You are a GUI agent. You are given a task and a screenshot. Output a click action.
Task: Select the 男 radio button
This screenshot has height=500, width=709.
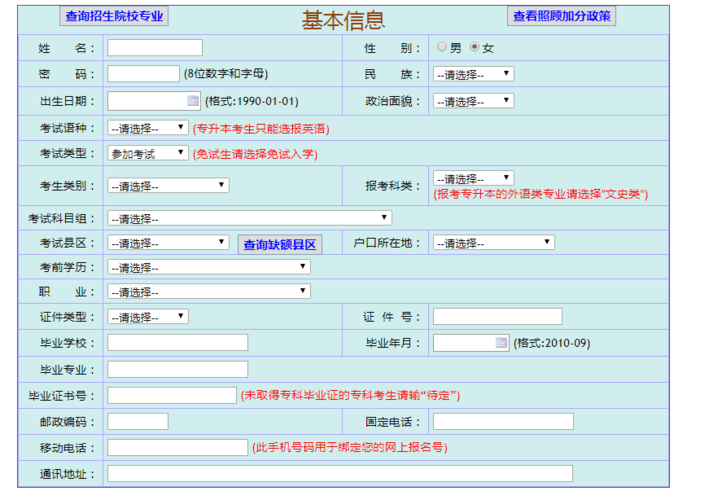442,47
